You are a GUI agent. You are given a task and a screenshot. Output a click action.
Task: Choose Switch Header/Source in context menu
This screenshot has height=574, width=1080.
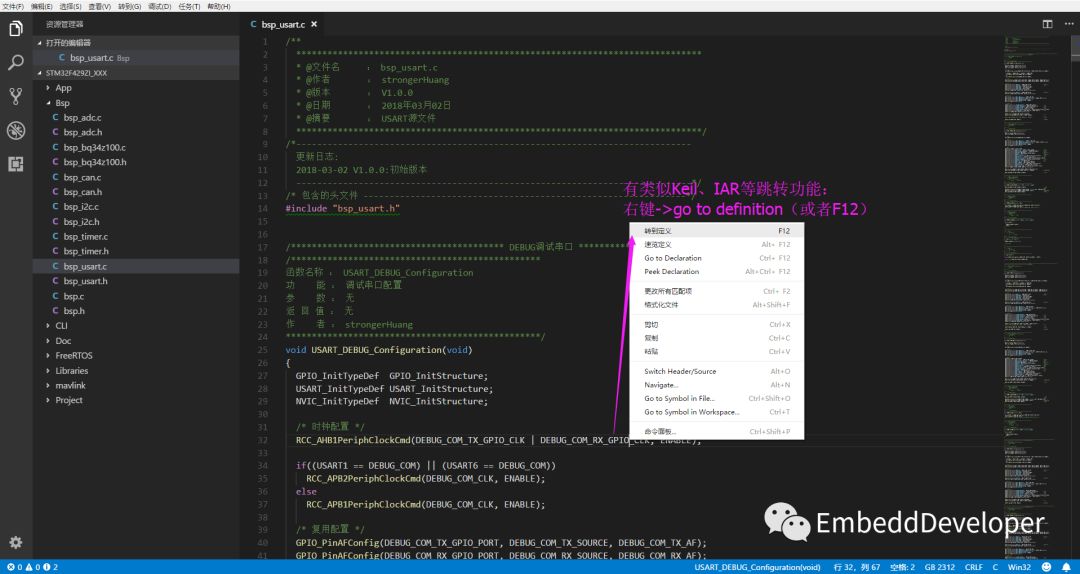[716, 371]
